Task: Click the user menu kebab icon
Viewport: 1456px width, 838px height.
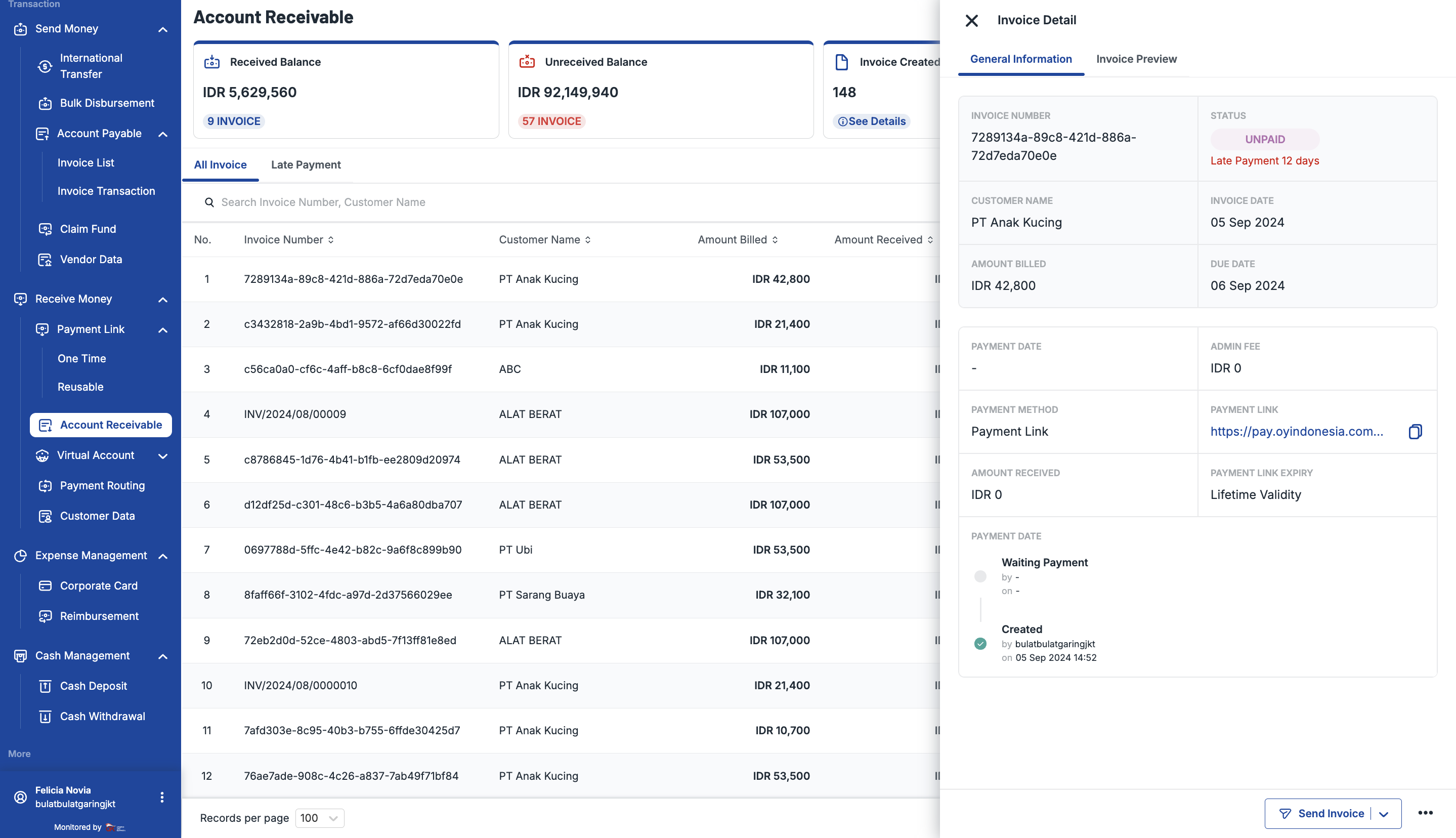Action: 162,797
